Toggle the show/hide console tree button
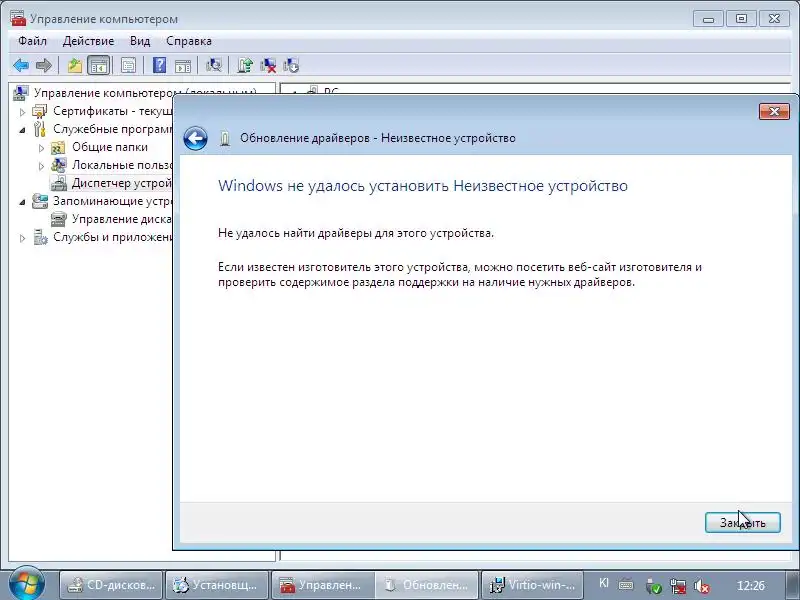The height and width of the screenshot is (600, 800). [x=98, y=65]
